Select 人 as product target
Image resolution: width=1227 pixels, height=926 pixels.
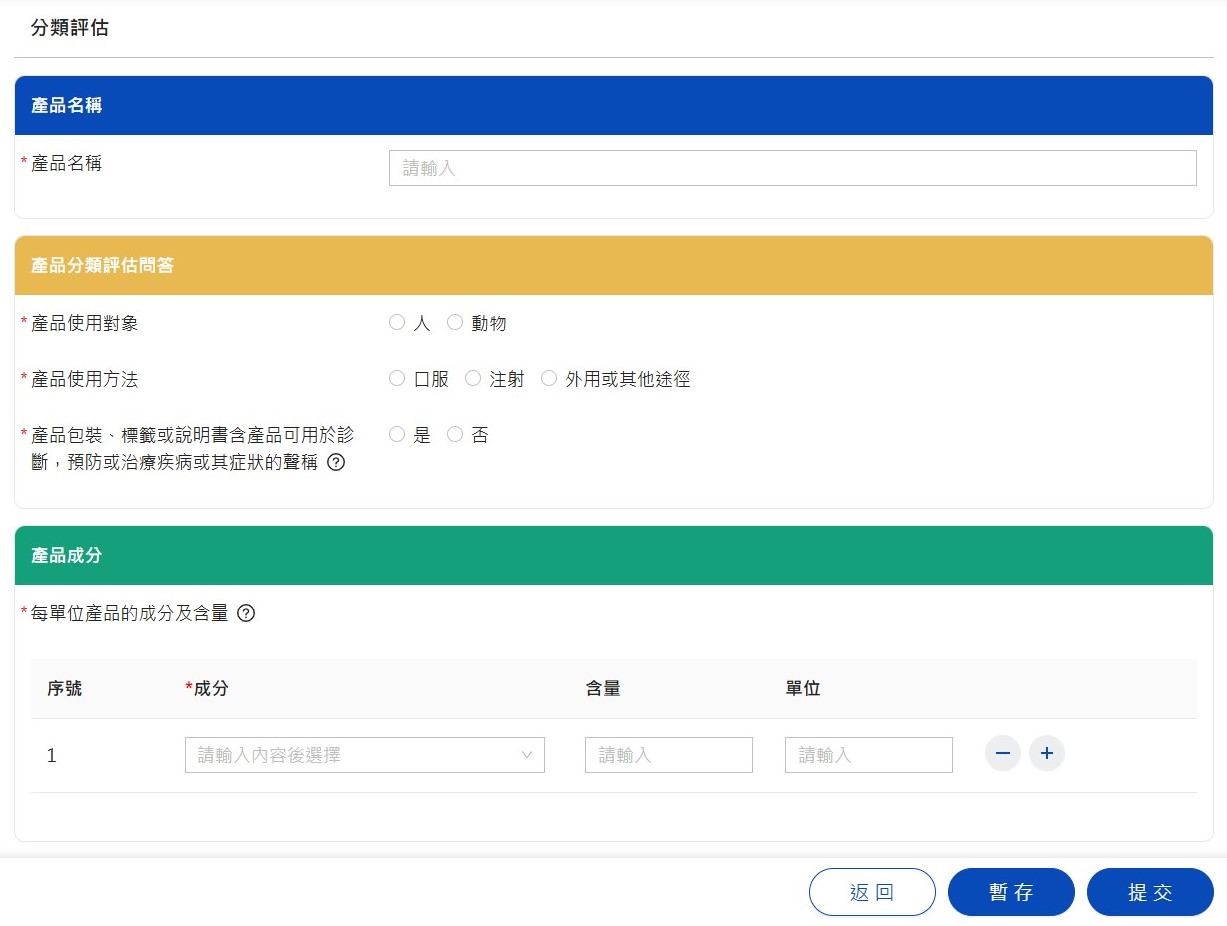[398, 323]
